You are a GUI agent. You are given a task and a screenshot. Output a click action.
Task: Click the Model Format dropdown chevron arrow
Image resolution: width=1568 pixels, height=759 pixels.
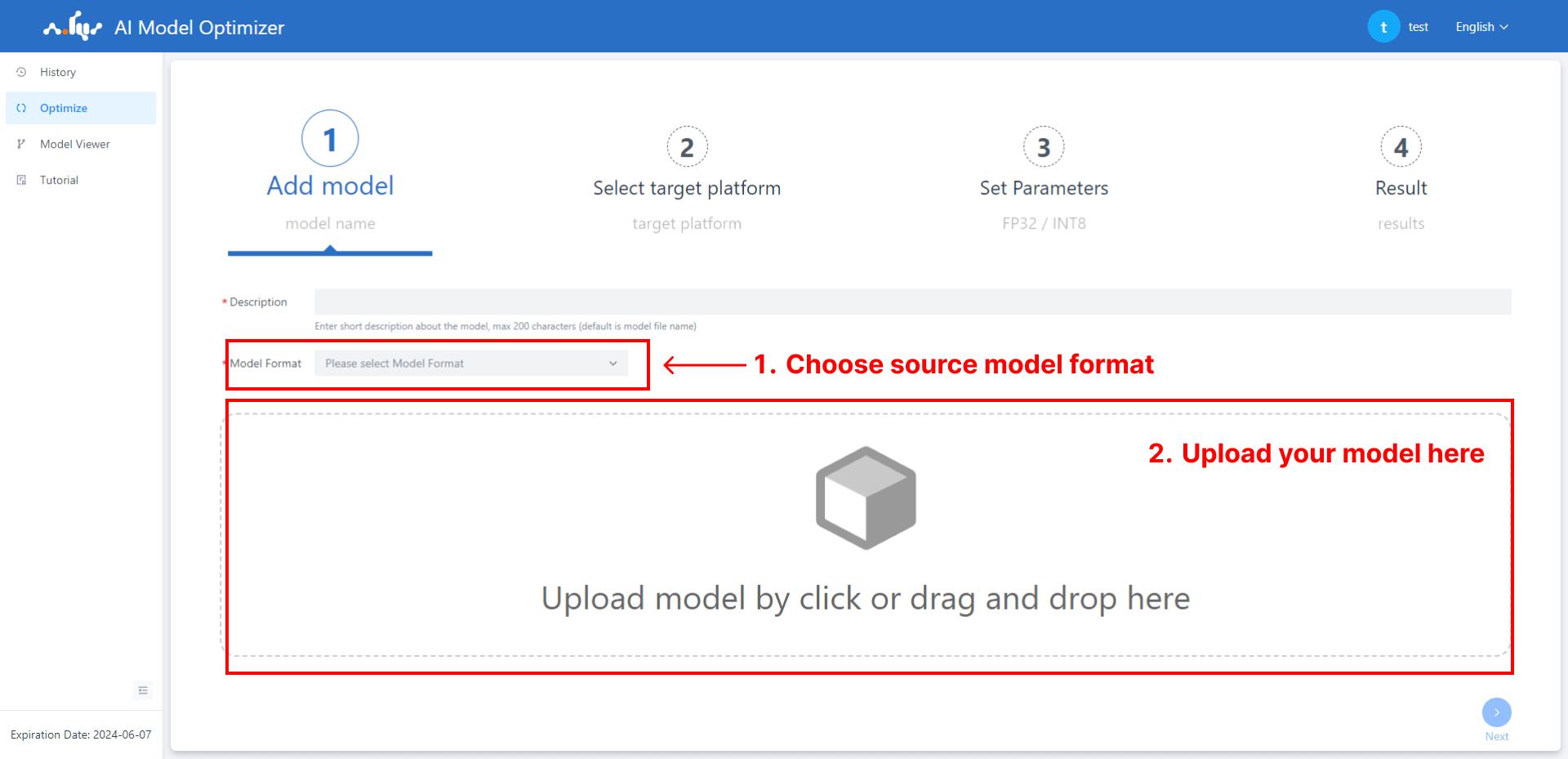612,364
